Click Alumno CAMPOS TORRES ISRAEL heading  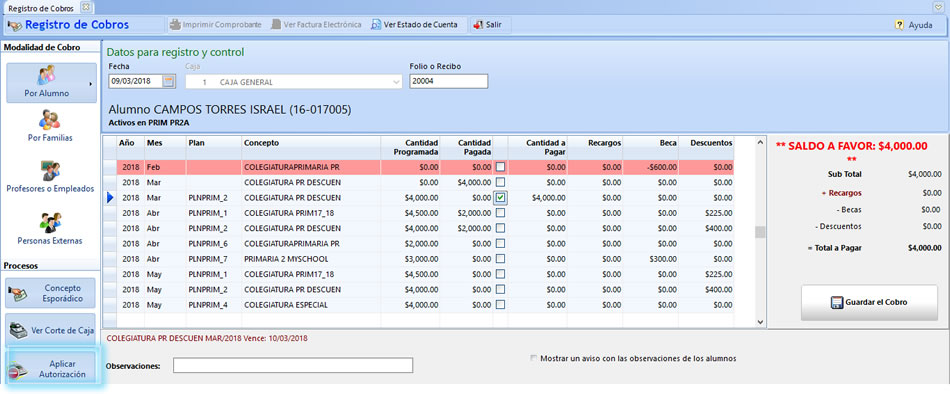230,110
